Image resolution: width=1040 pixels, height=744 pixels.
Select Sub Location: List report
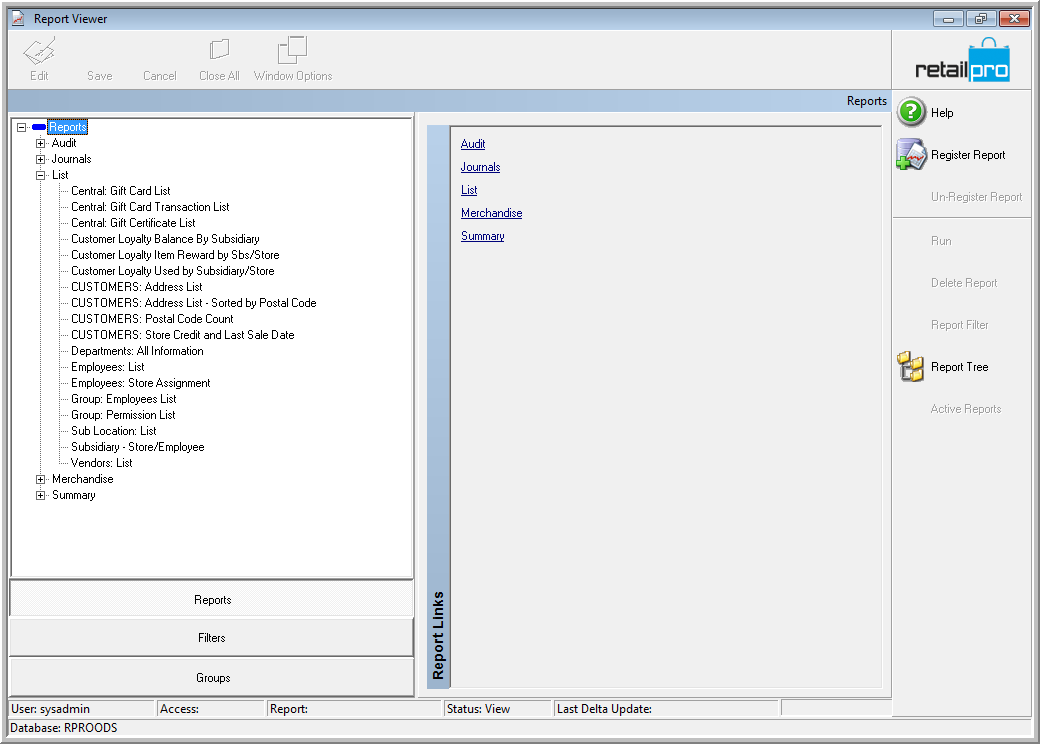coord(113,431)
